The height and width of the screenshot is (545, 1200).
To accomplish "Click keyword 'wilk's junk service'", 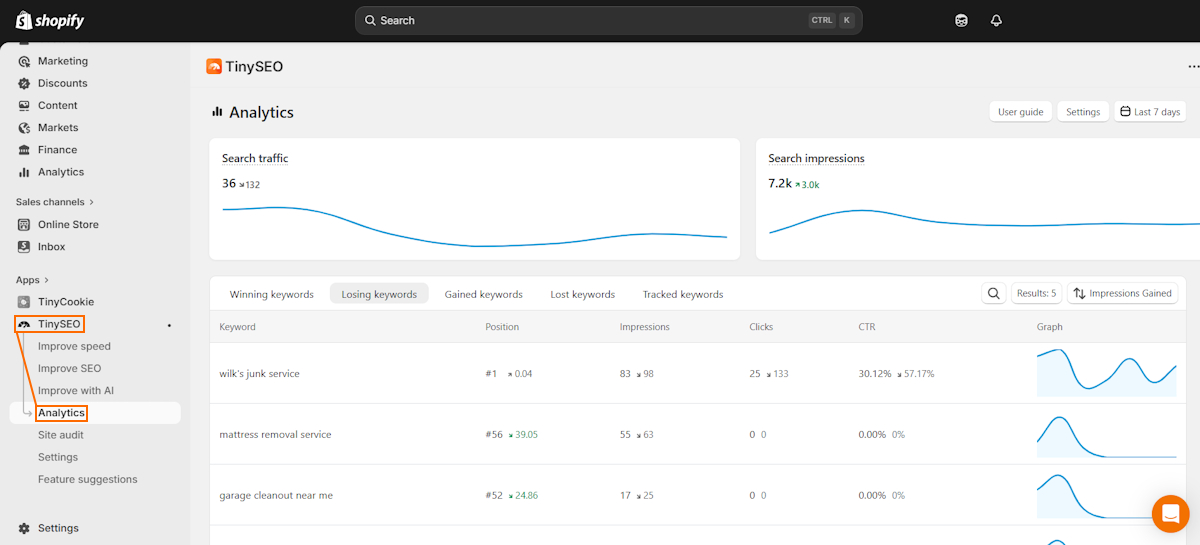I will coord(259,374).
